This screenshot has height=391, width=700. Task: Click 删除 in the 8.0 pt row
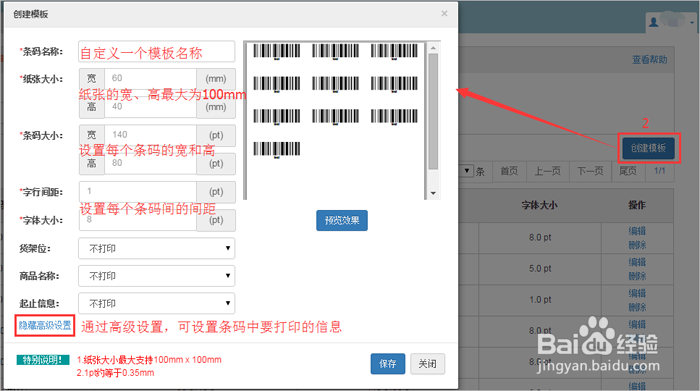(637, 245)
